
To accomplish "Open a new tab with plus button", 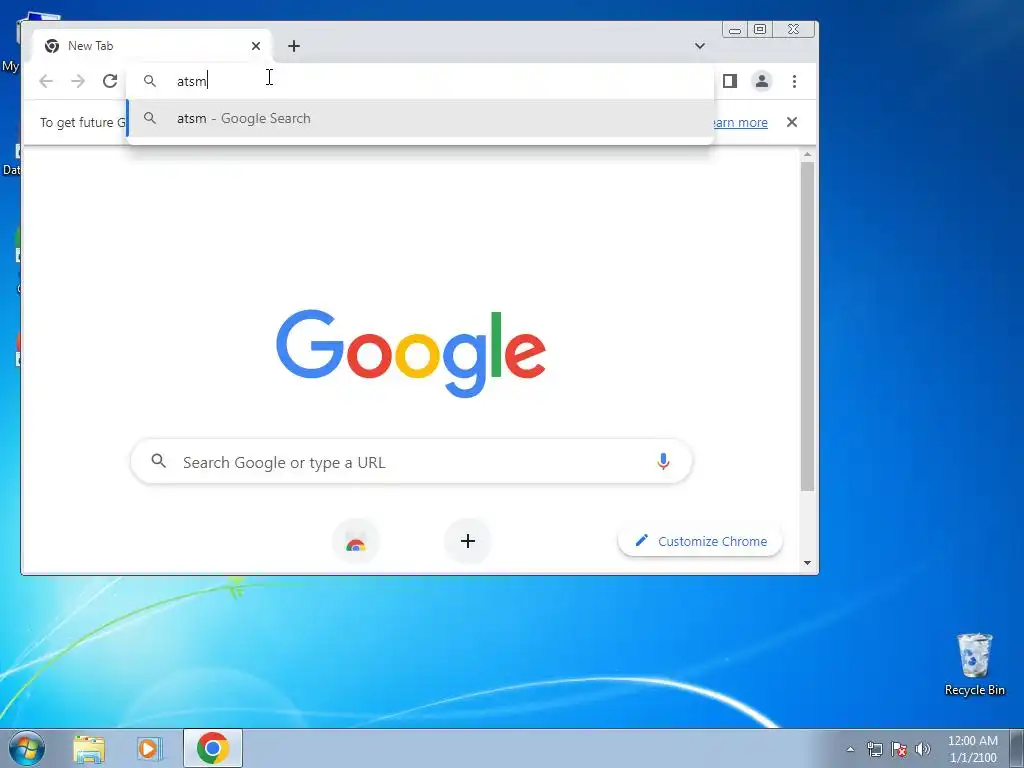I will [x=294, y=46].
